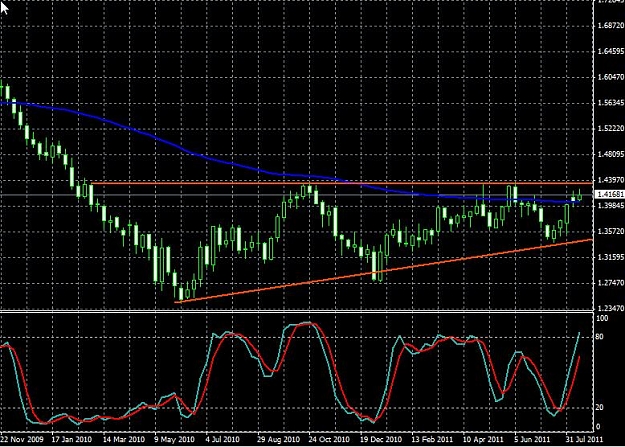625x447 pixels.
Task: Click the 10 Apr 2011 date label
Action: (483, 439)
